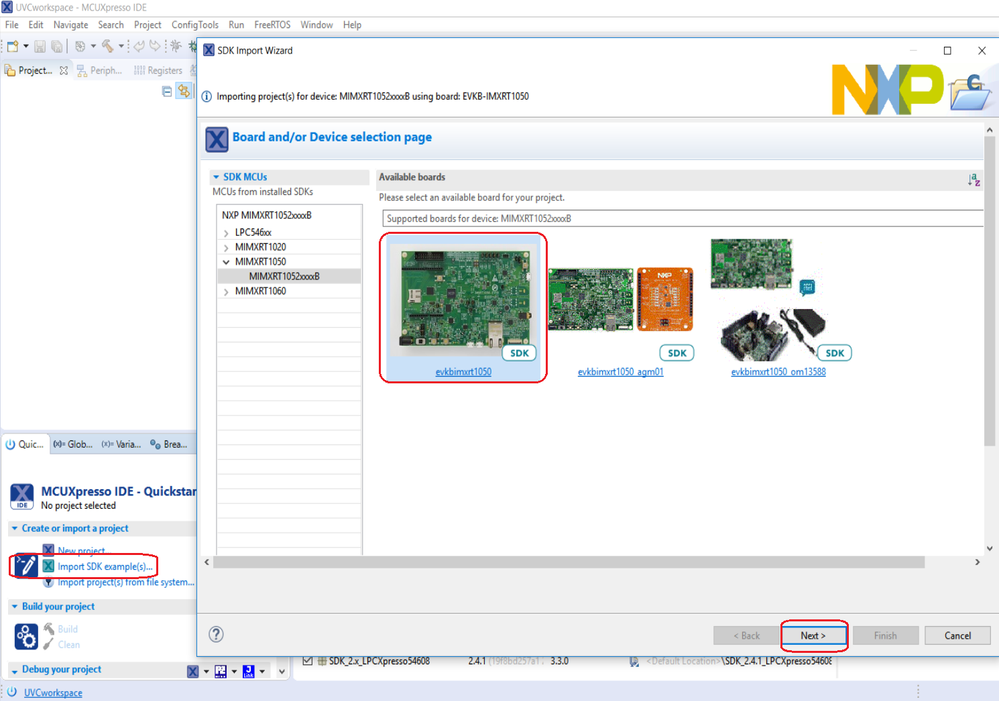Viewport: 999px width, 701px height.
Task: Open the ConfigTools menu
Action: coord(194,25)
